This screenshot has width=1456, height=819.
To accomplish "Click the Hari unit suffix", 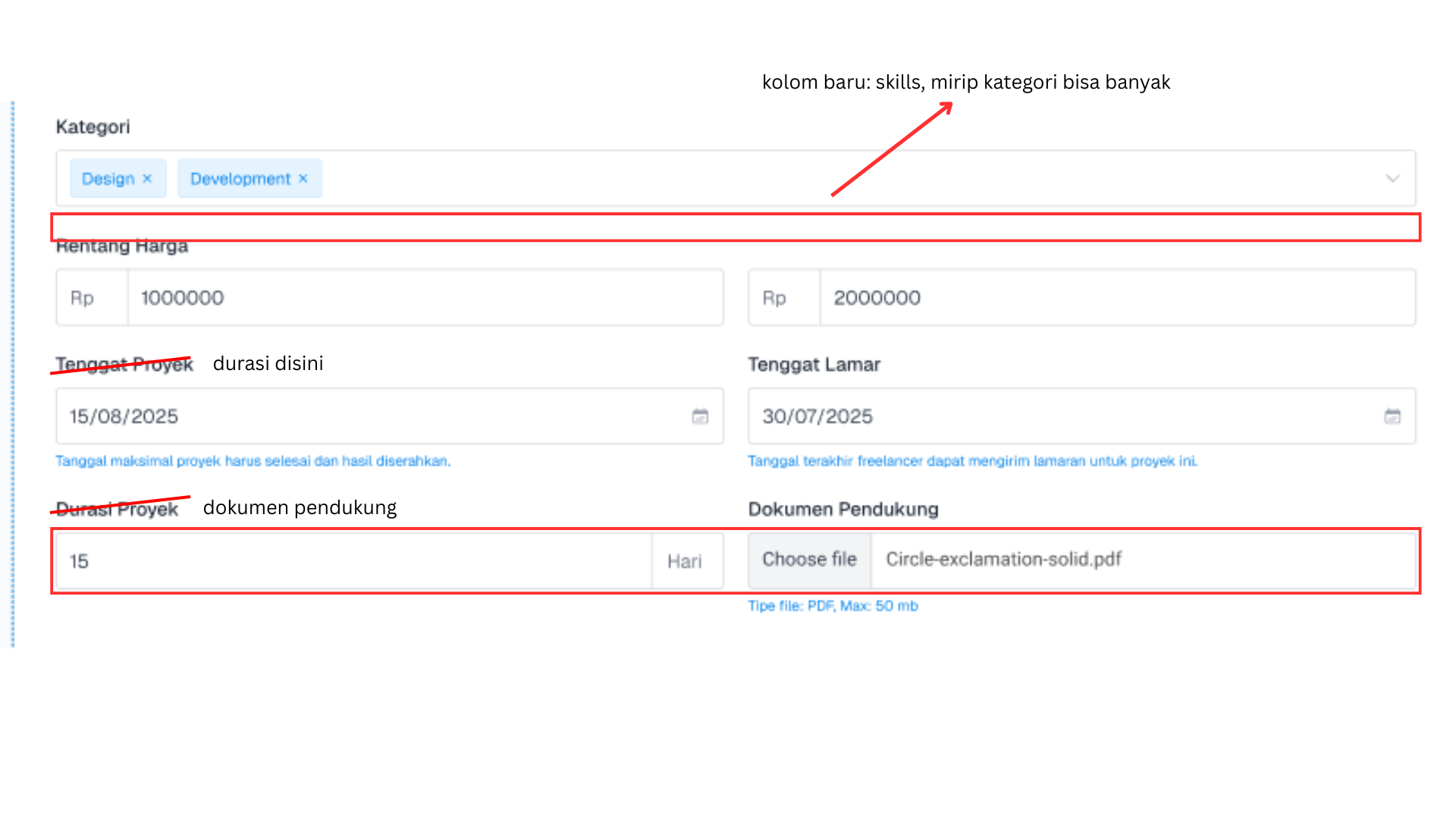I will [685, 561].
